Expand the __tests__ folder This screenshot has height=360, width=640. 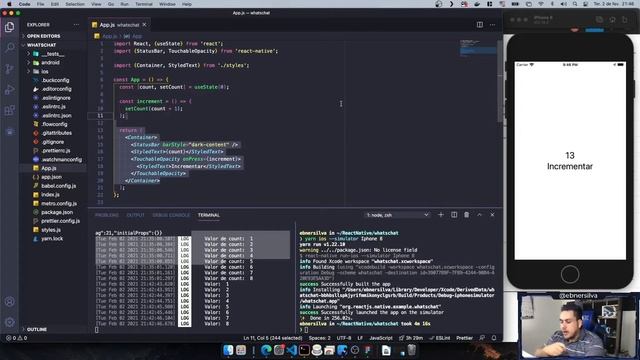click(x=52, y=54)
